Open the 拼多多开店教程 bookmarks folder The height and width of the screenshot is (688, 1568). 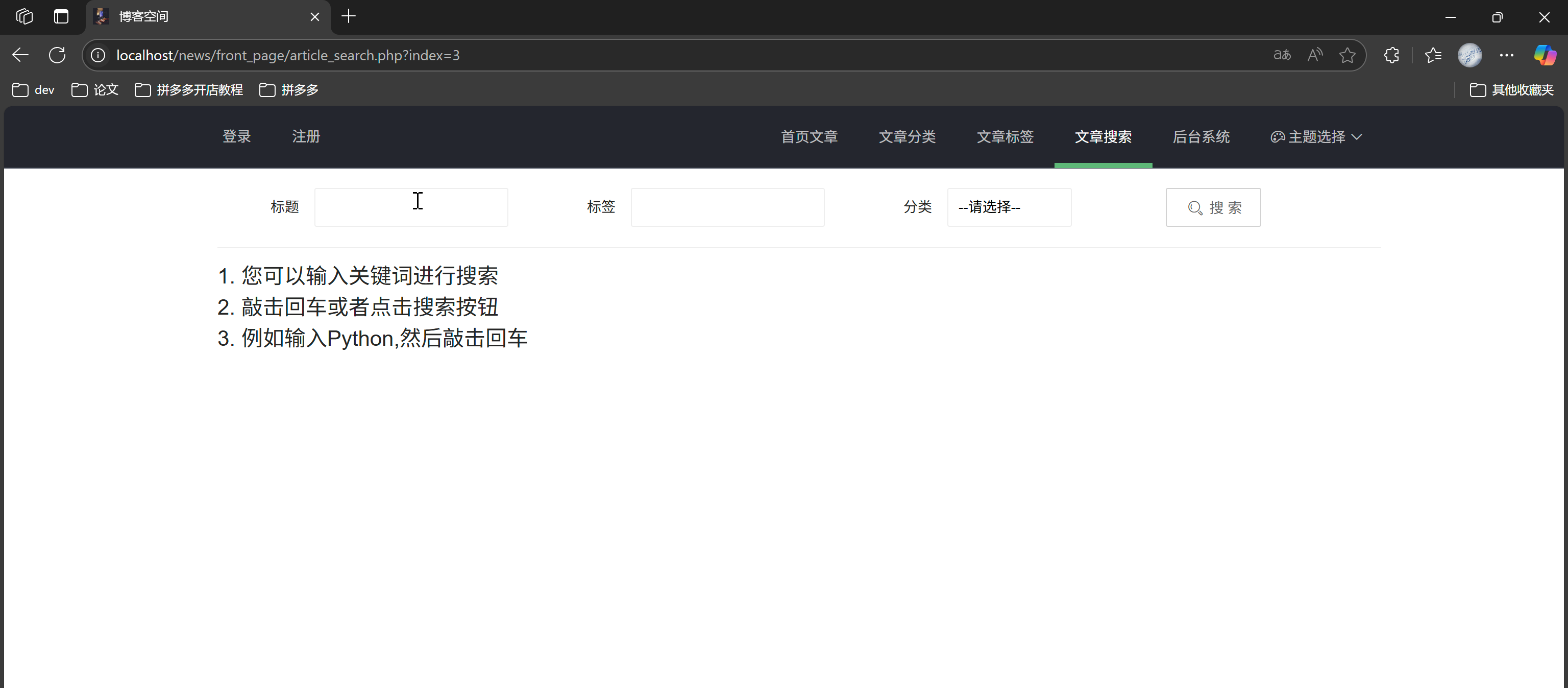[189, 90]
